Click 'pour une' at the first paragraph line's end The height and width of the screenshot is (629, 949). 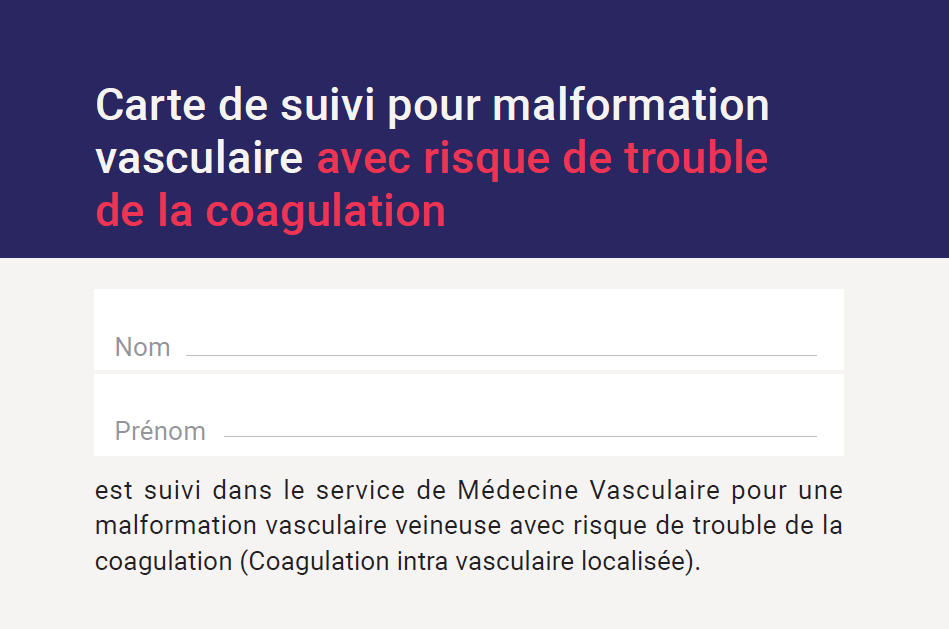point(787,490)
